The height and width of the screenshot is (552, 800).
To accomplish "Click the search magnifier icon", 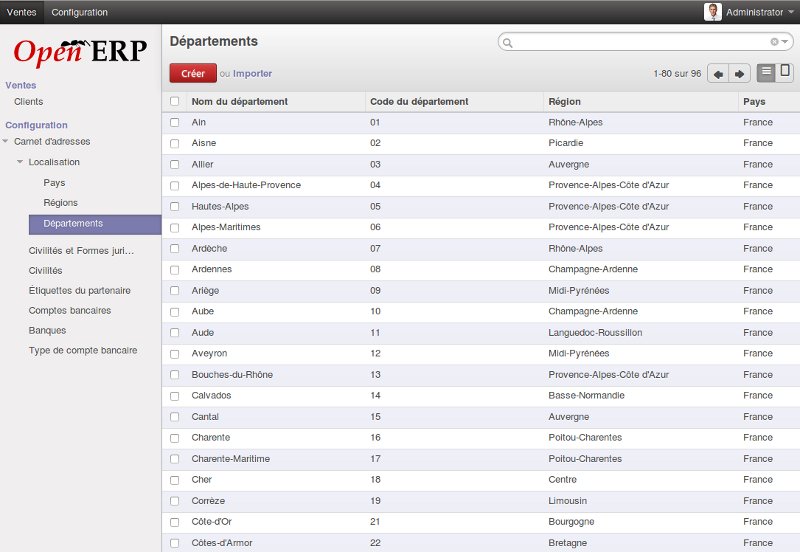I will click(x=507, y=43).
